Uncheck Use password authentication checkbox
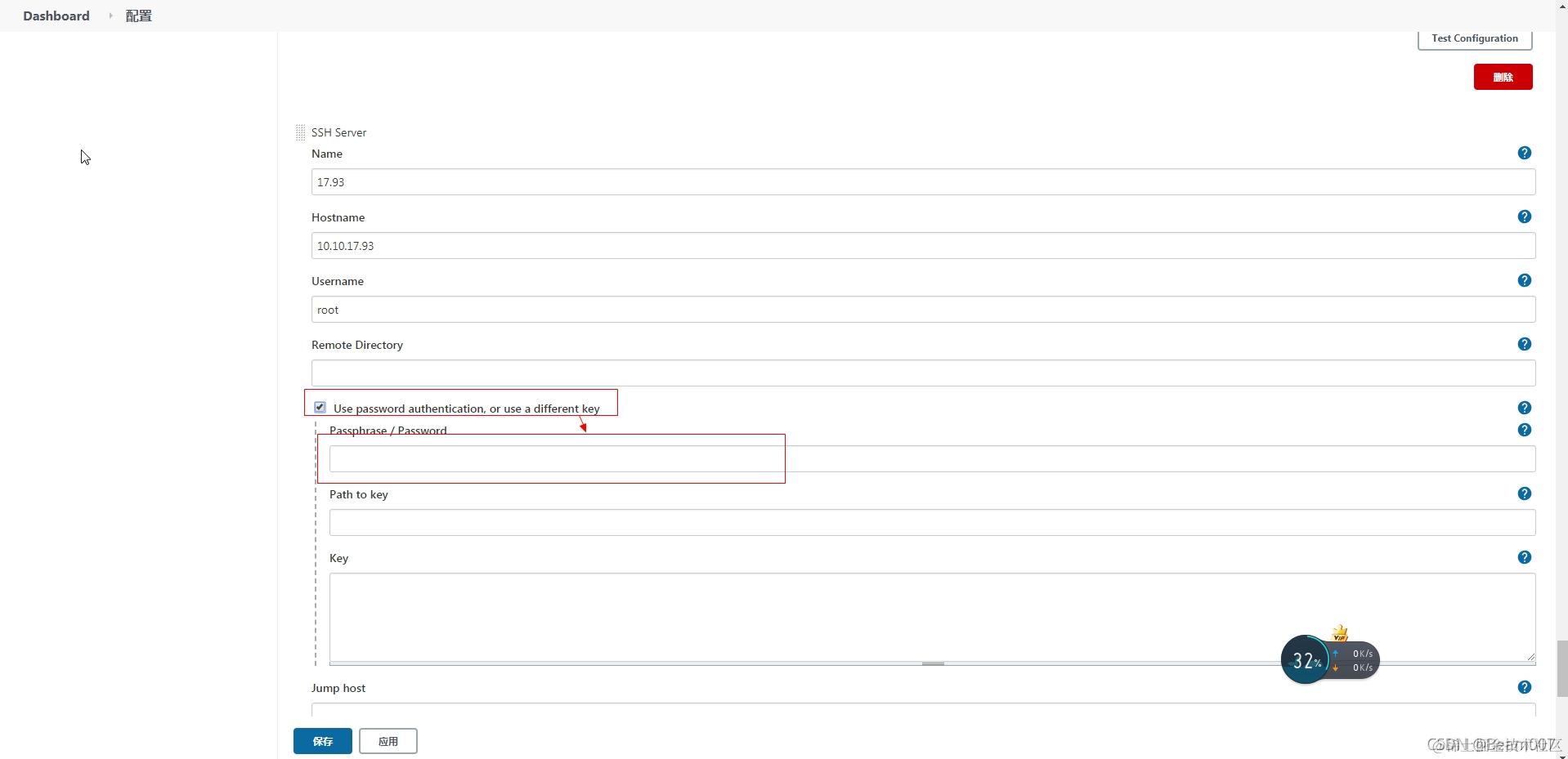The height and width of the screenshot is (759, 1568). (x=320, y=407)
